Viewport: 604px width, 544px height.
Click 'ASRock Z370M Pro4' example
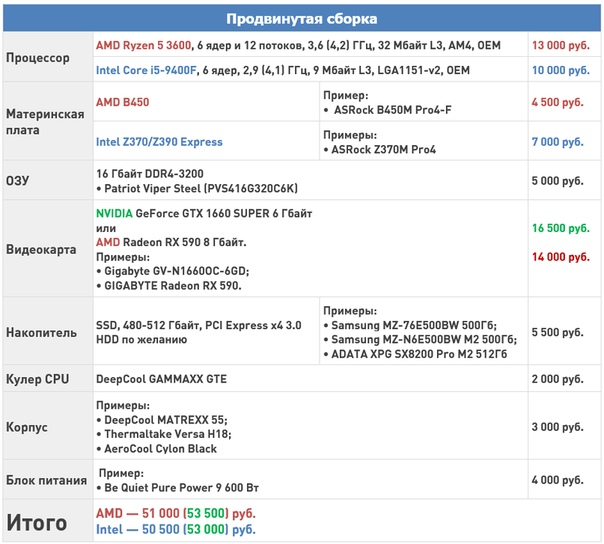click(x=384, y=149)
